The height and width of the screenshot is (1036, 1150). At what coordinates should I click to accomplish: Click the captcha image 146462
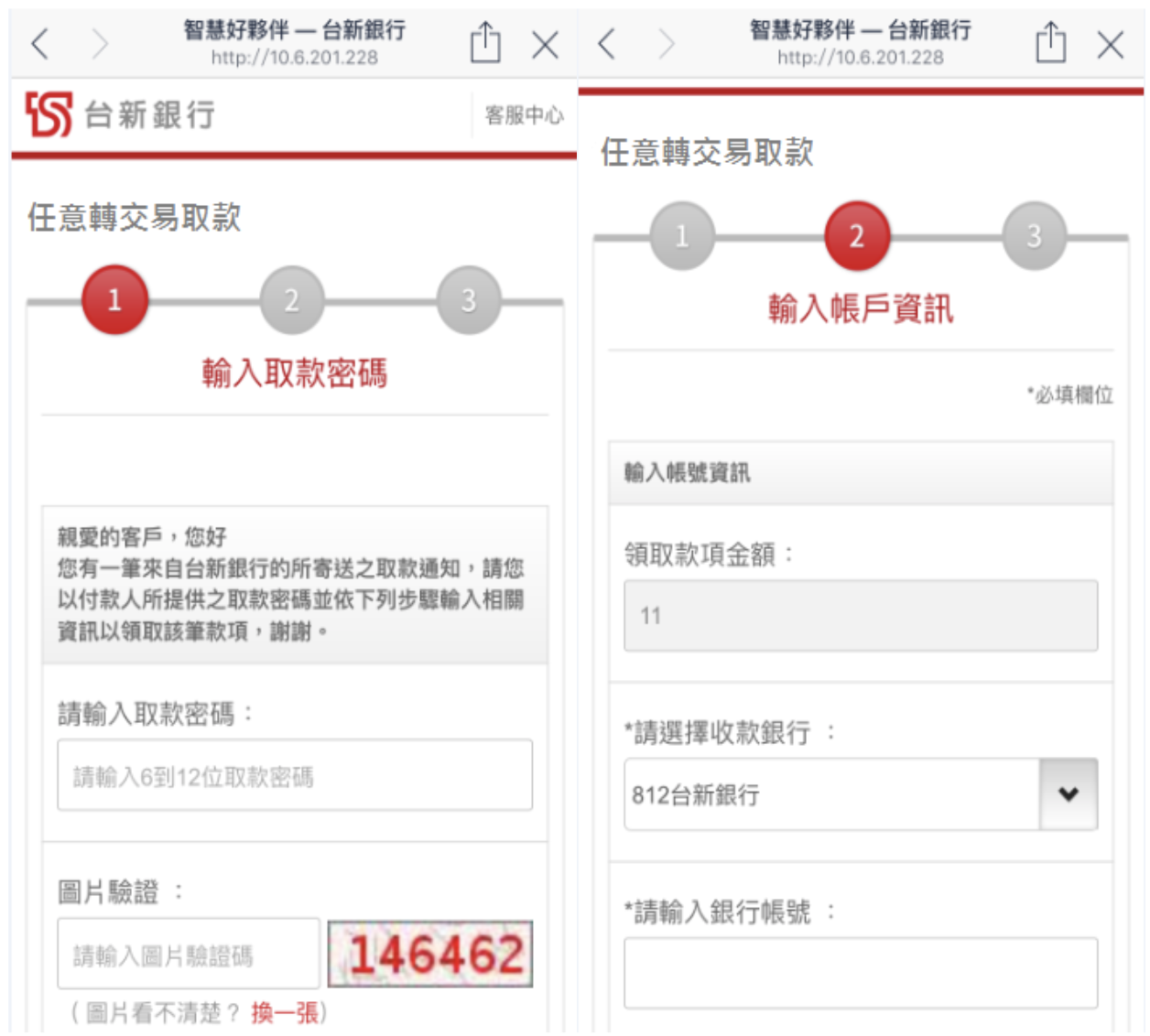pyautogui.click(x=430, y=954)
